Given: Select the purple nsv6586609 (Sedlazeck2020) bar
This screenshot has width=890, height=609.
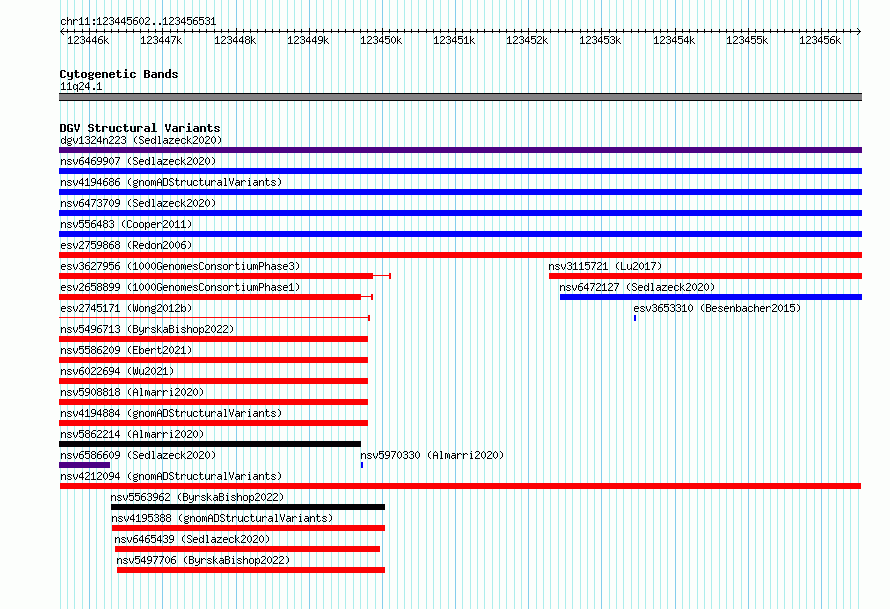Looking at the screenshot, I should (x=85, y=465).
